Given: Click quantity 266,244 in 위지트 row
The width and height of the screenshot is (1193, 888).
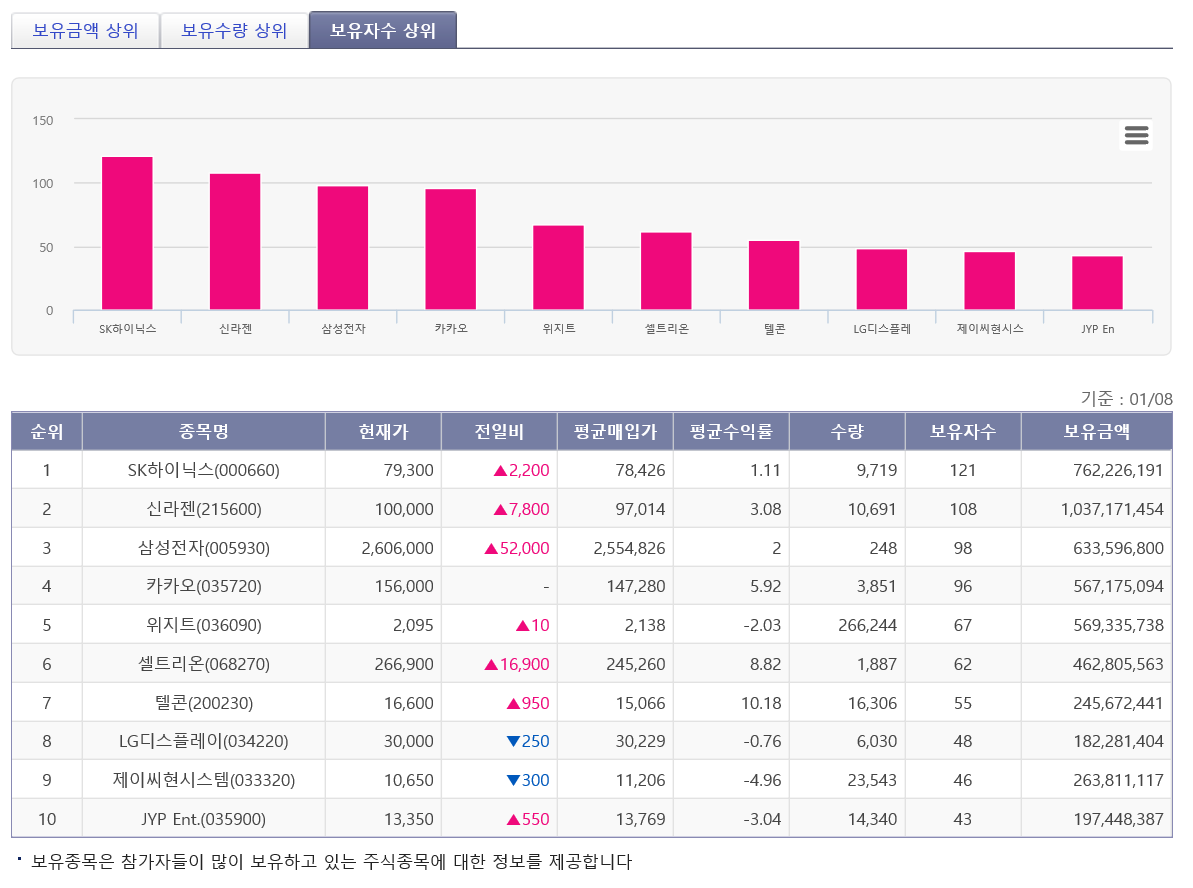Looking at the screenshot, I should tap(867, 625).
